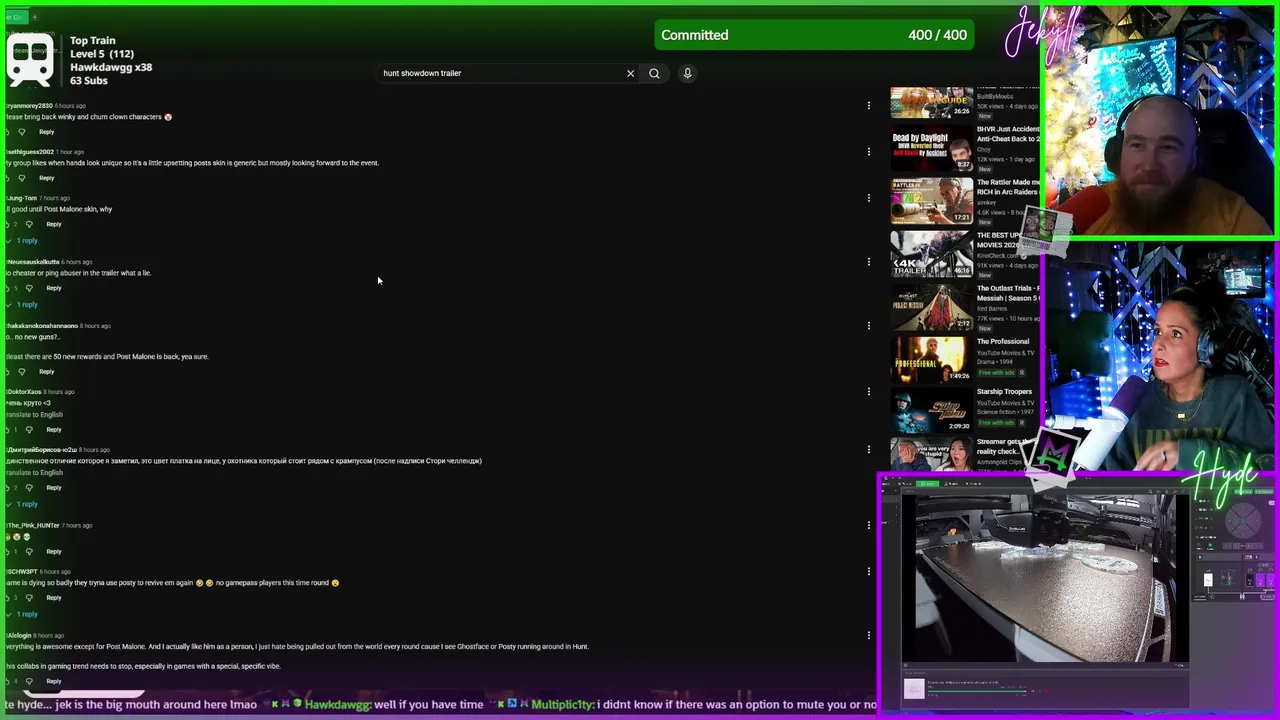Open the options menu for ryanmorey2830's comment

coord(868,105)
